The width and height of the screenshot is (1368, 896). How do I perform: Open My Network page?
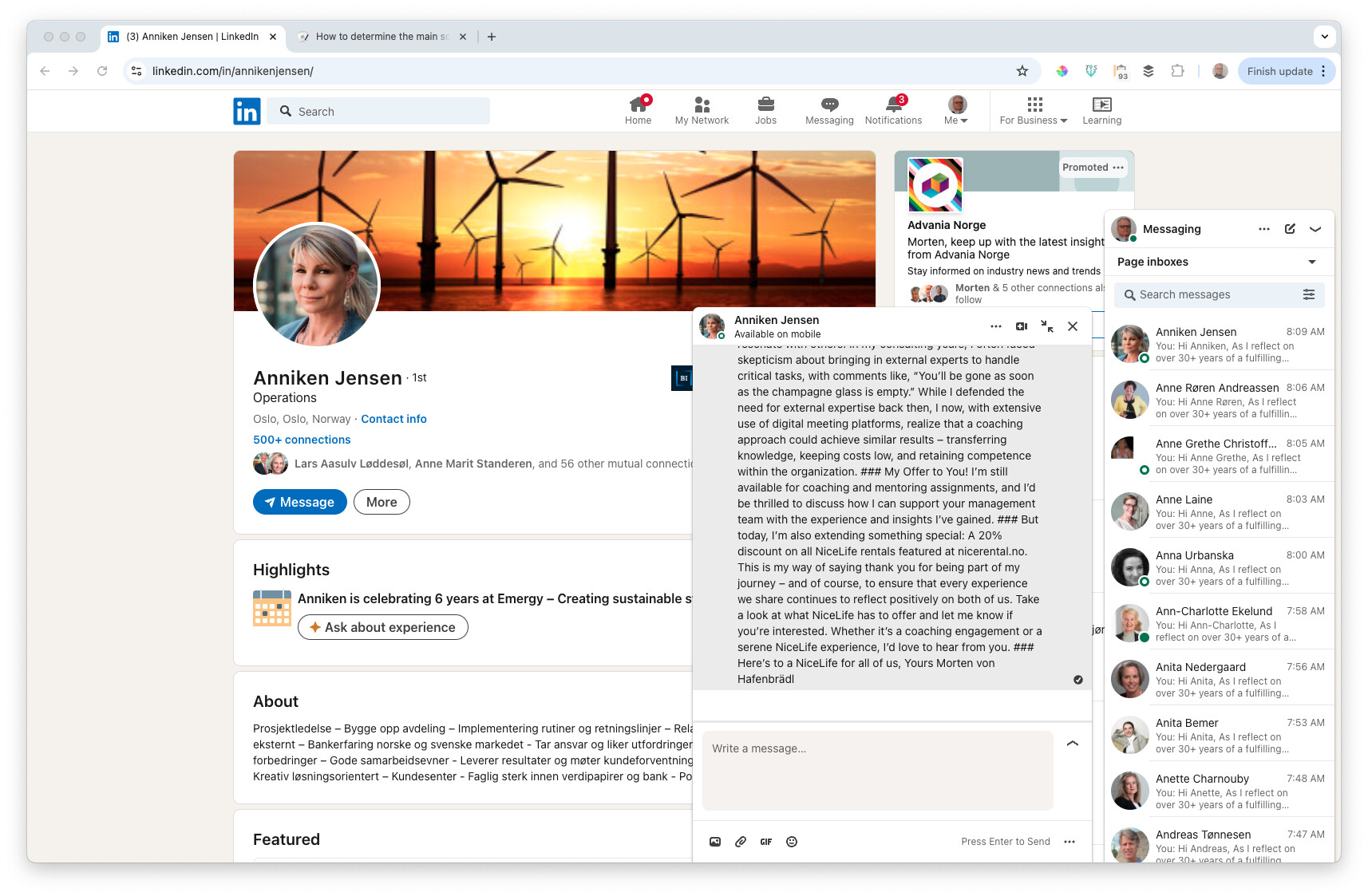(702, 111)
